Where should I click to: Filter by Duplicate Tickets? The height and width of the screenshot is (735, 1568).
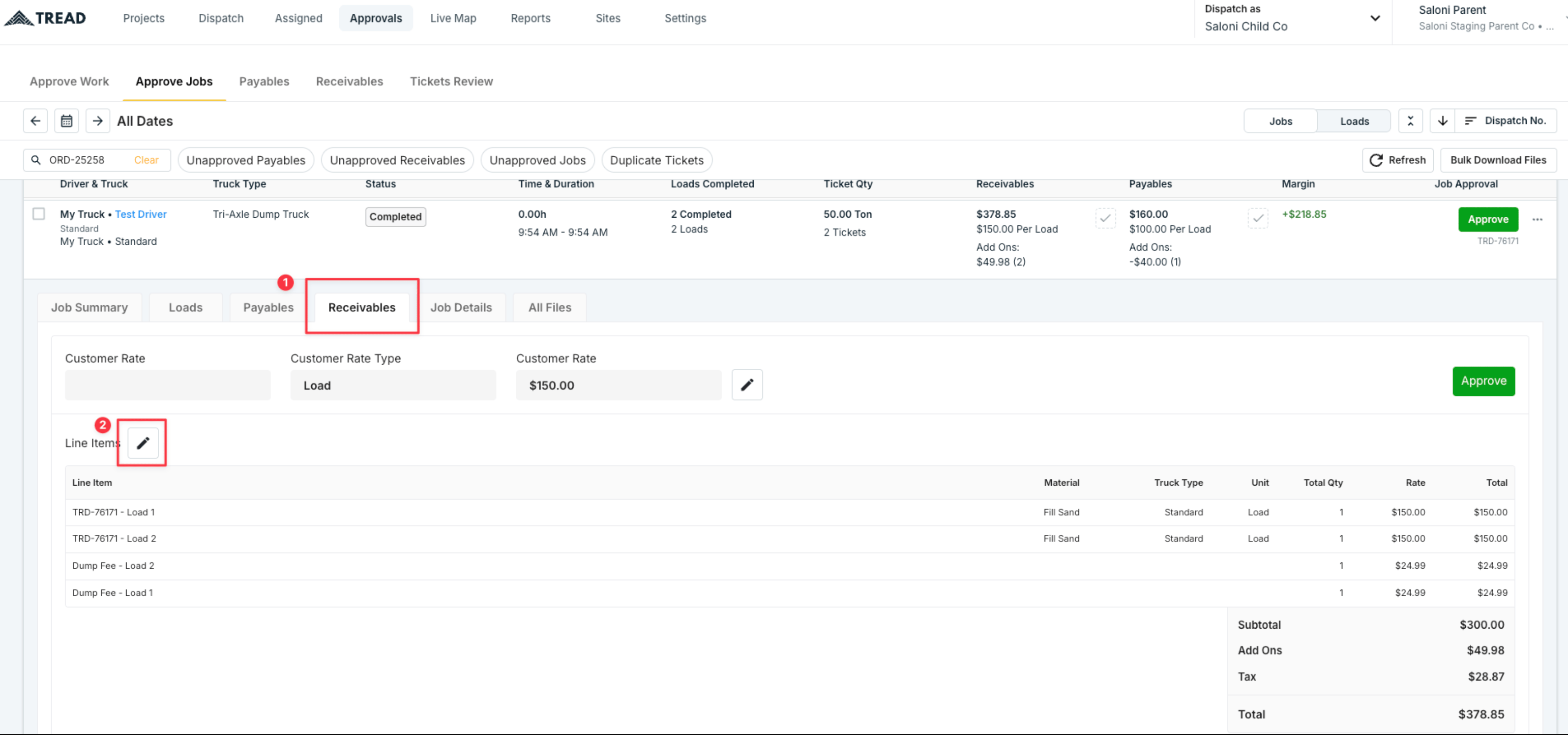657,160
